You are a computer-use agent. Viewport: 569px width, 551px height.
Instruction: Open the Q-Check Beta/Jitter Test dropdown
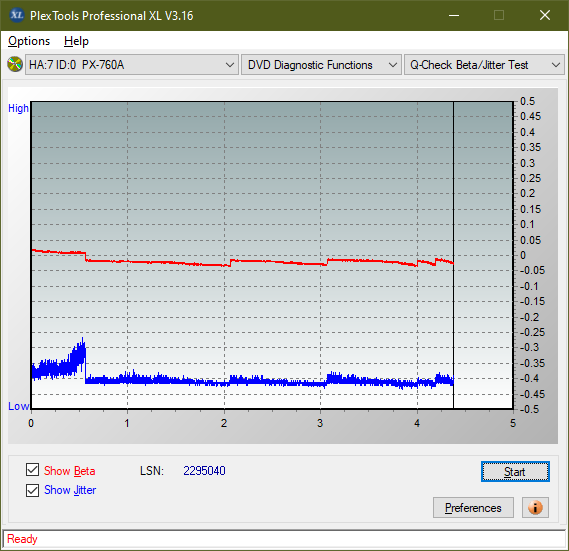pos(484,65)
